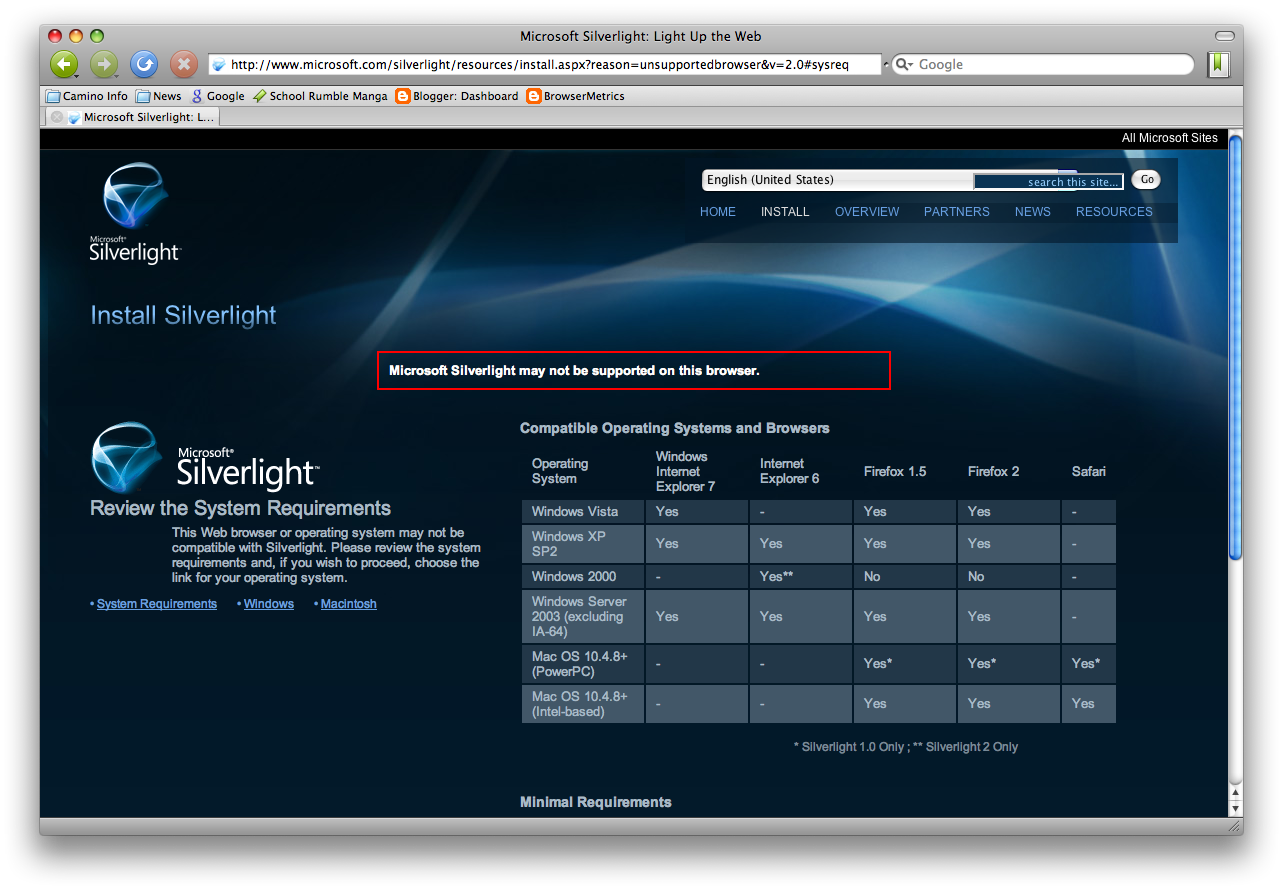Image resolution: width=1283 pixels, height=890 pixels.
Task: Click the Windows Internet Explorer 7 column header
Action: [x=685, y=471]
